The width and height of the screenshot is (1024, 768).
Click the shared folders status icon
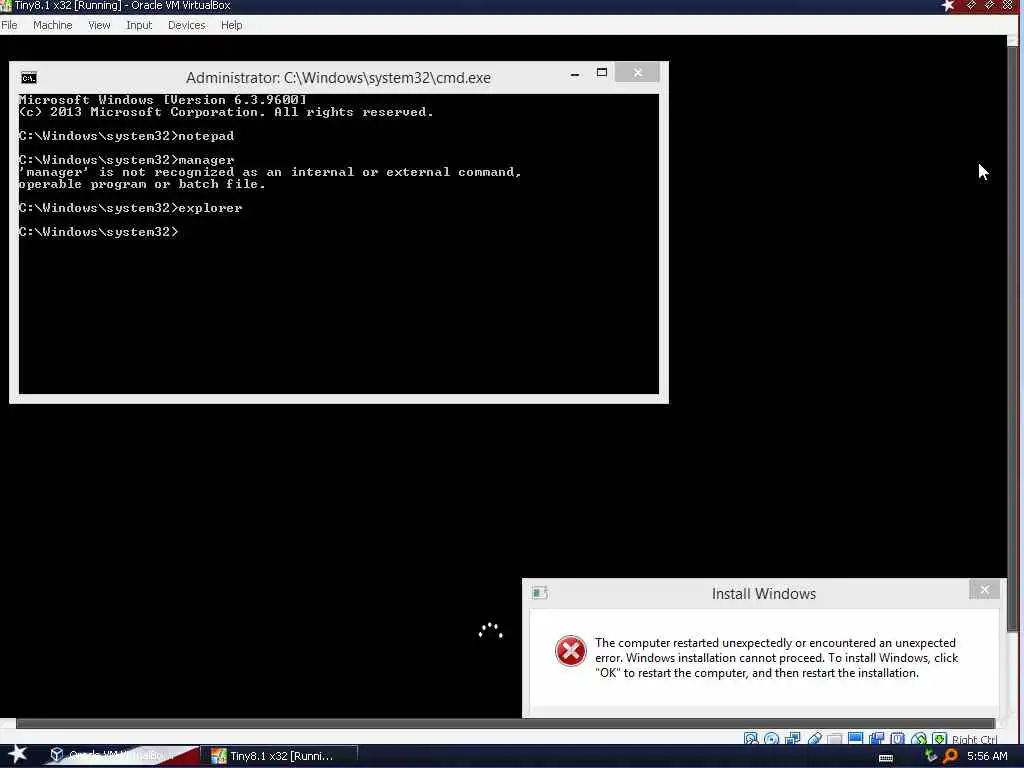pos(835,739)
